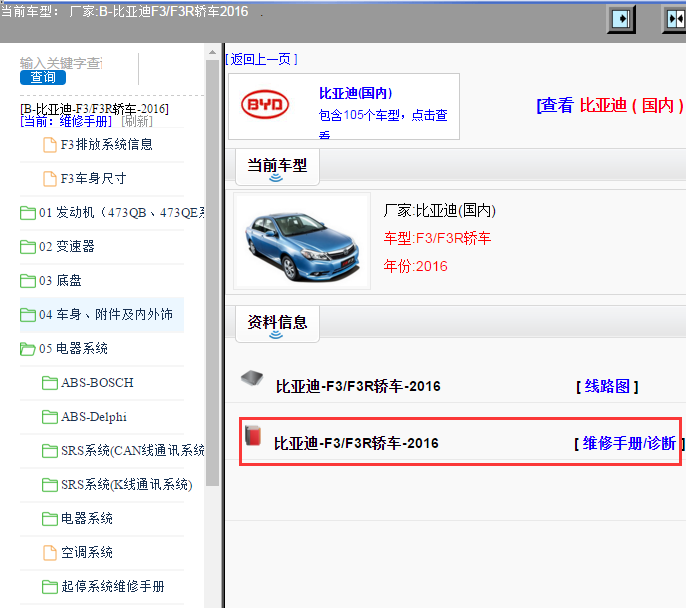
Task: Click 比亚迪-F3/F3R轿车-2016 title in 维修手册 row
Action: point(356,443)
